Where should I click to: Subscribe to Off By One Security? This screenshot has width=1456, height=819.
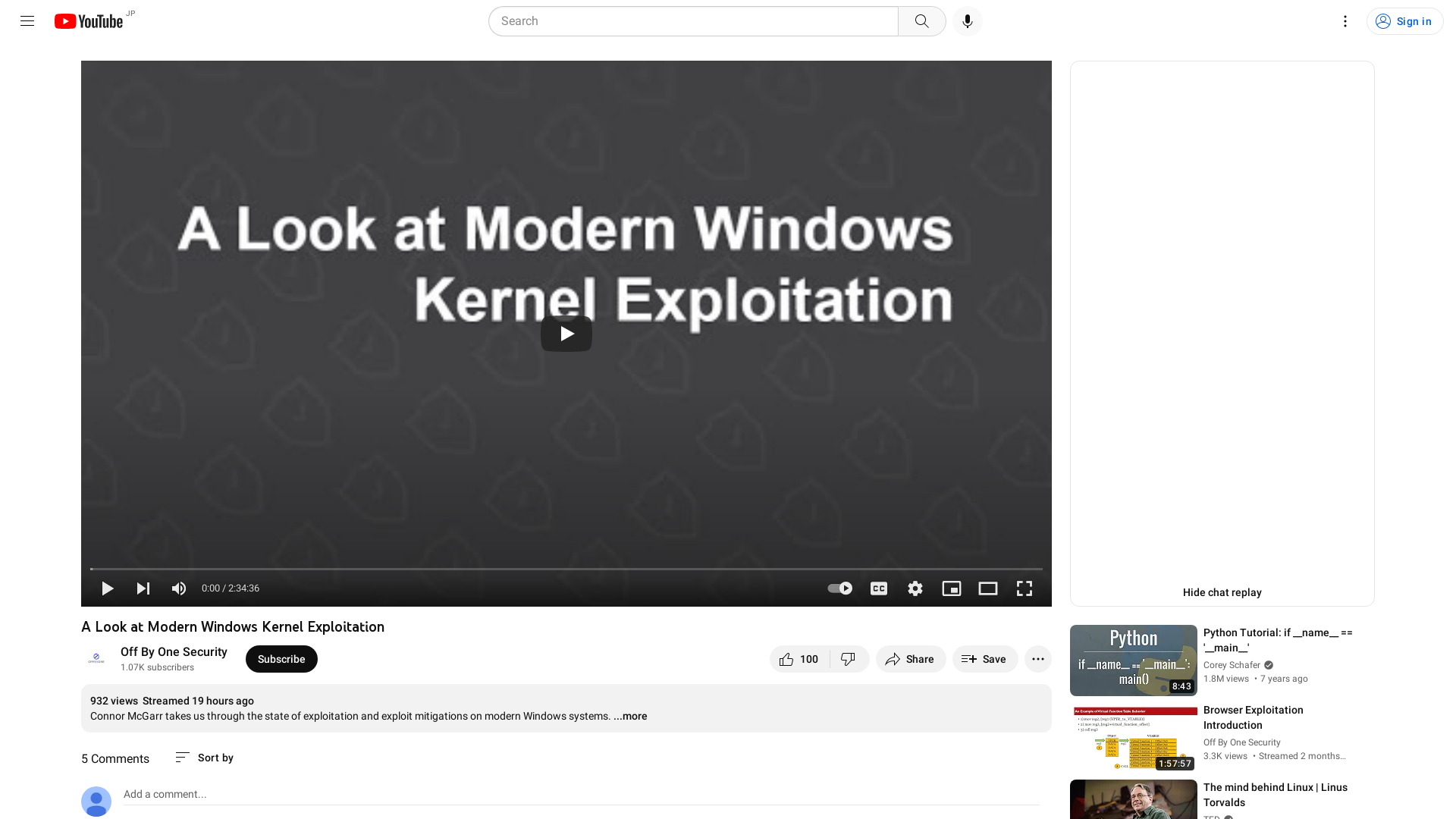pos(281,659)
